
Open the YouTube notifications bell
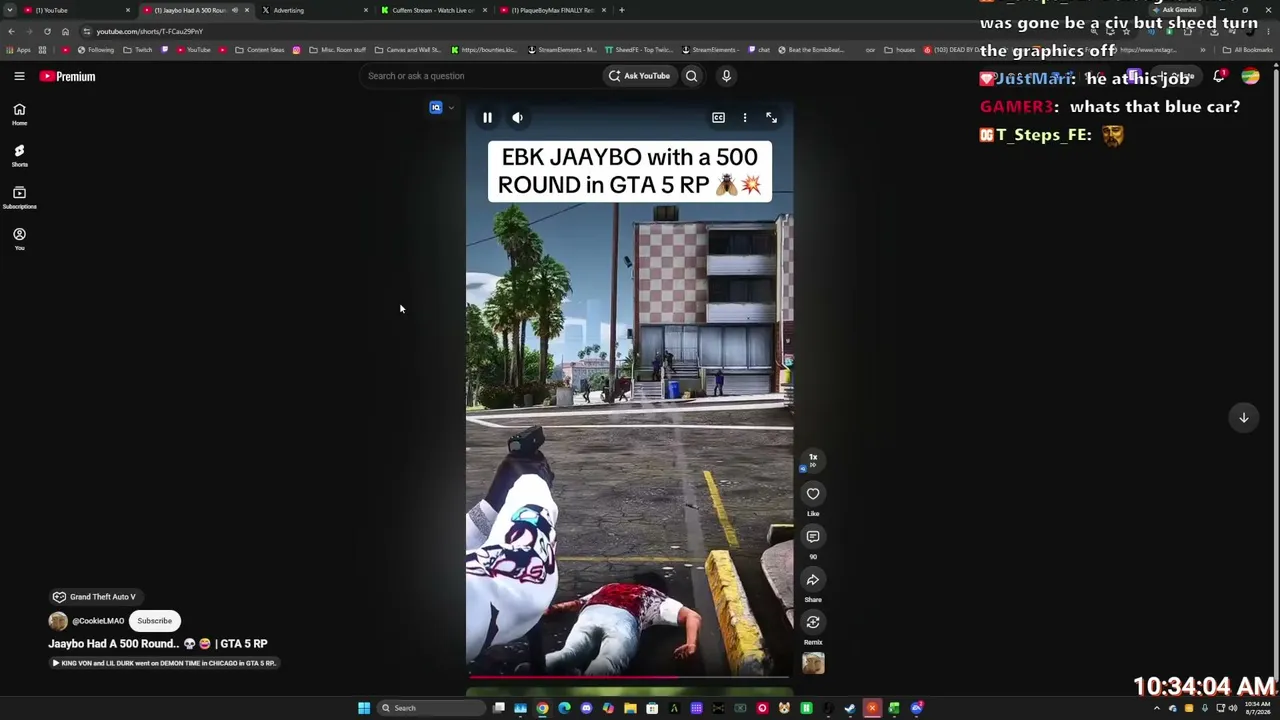1219,76
